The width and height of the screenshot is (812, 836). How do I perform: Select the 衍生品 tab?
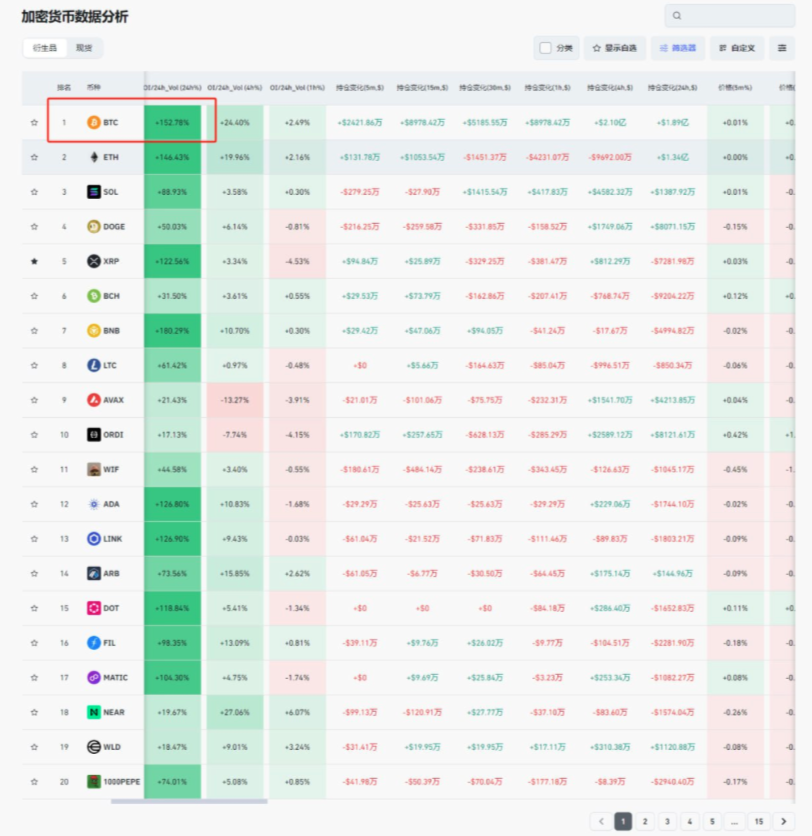tap(45, 48)
